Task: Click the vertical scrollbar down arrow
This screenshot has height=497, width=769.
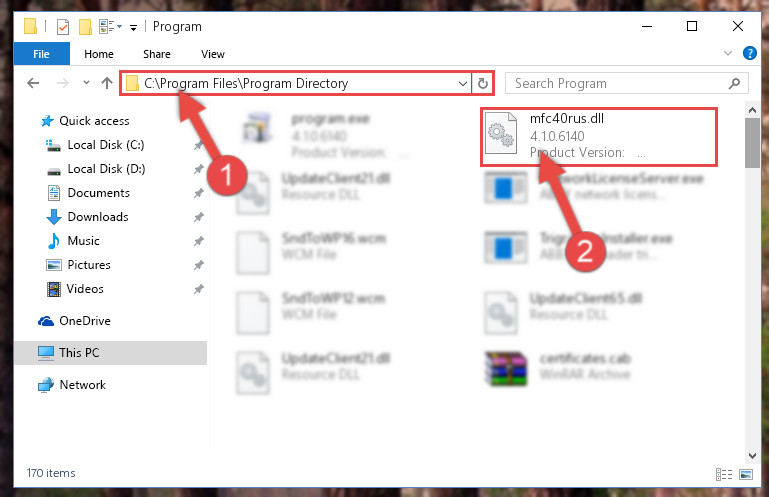Action: [x=752, y=455]
